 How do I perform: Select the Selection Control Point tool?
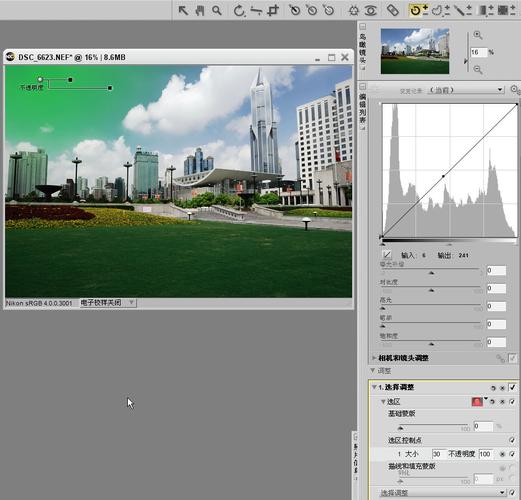pos(419,11)
